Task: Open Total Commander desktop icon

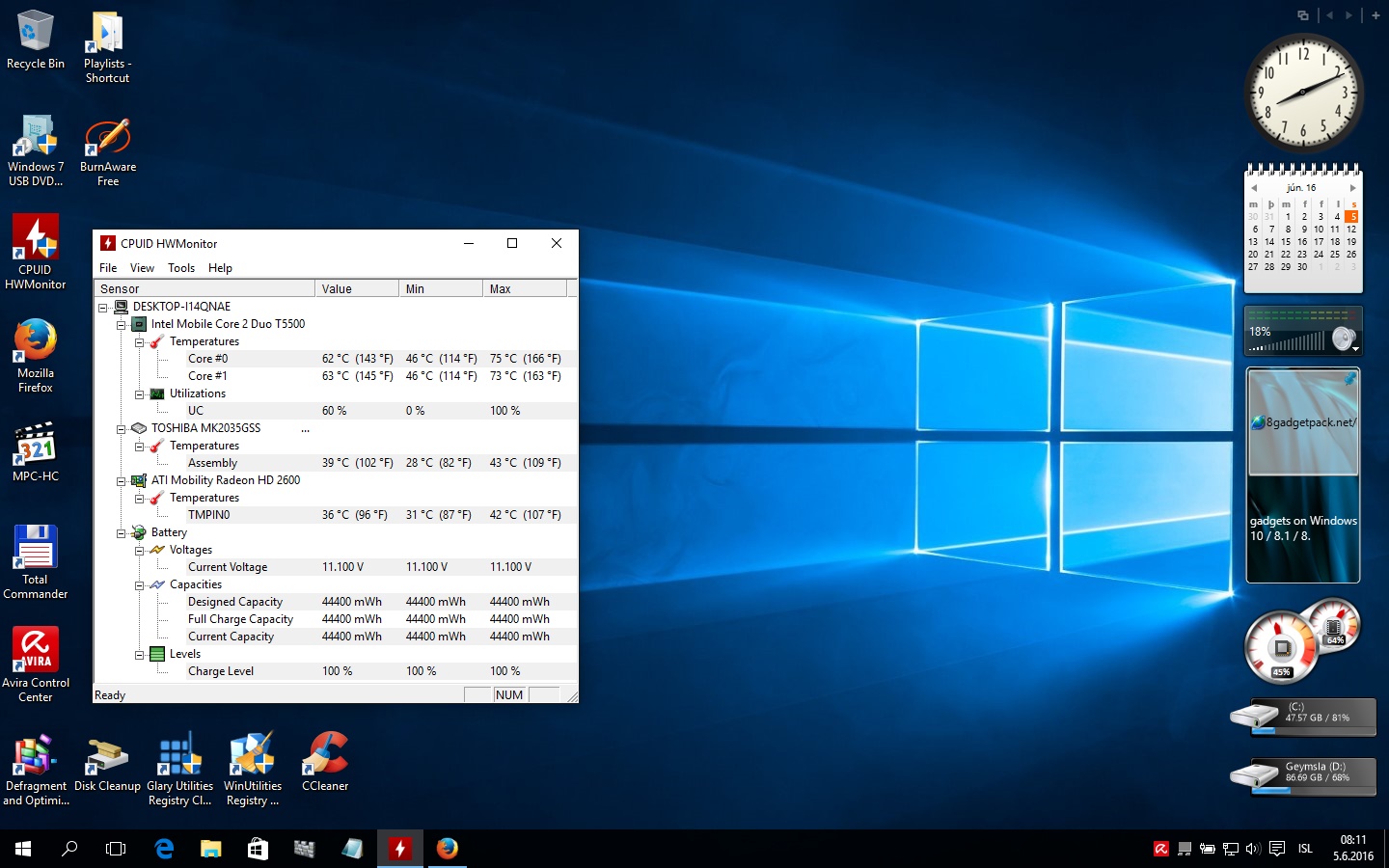Action: [36, 562]
